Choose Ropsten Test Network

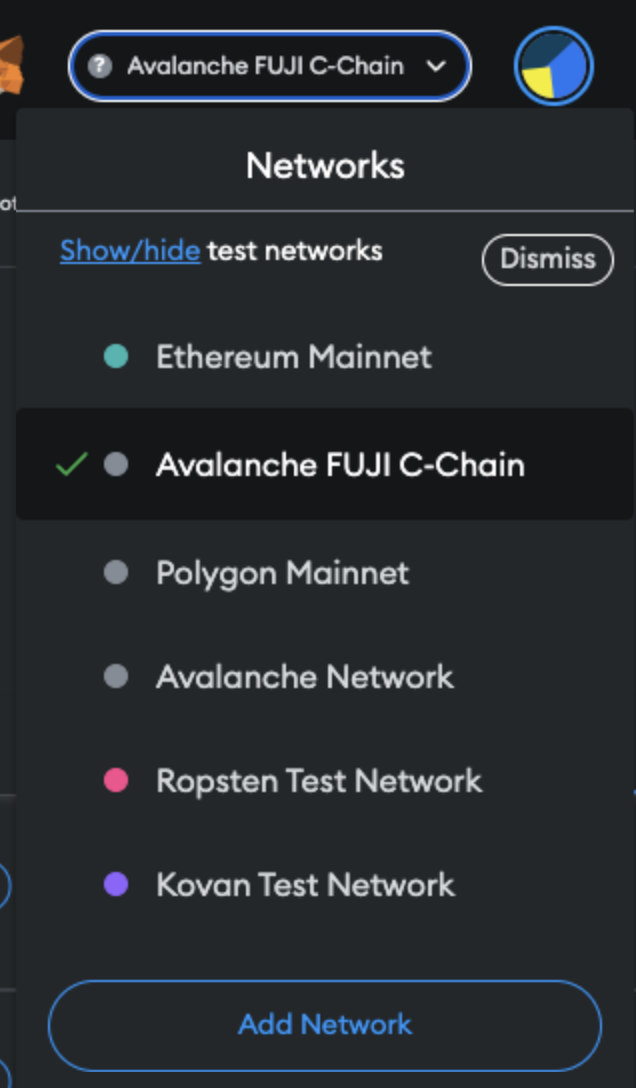tap(325, 780)
